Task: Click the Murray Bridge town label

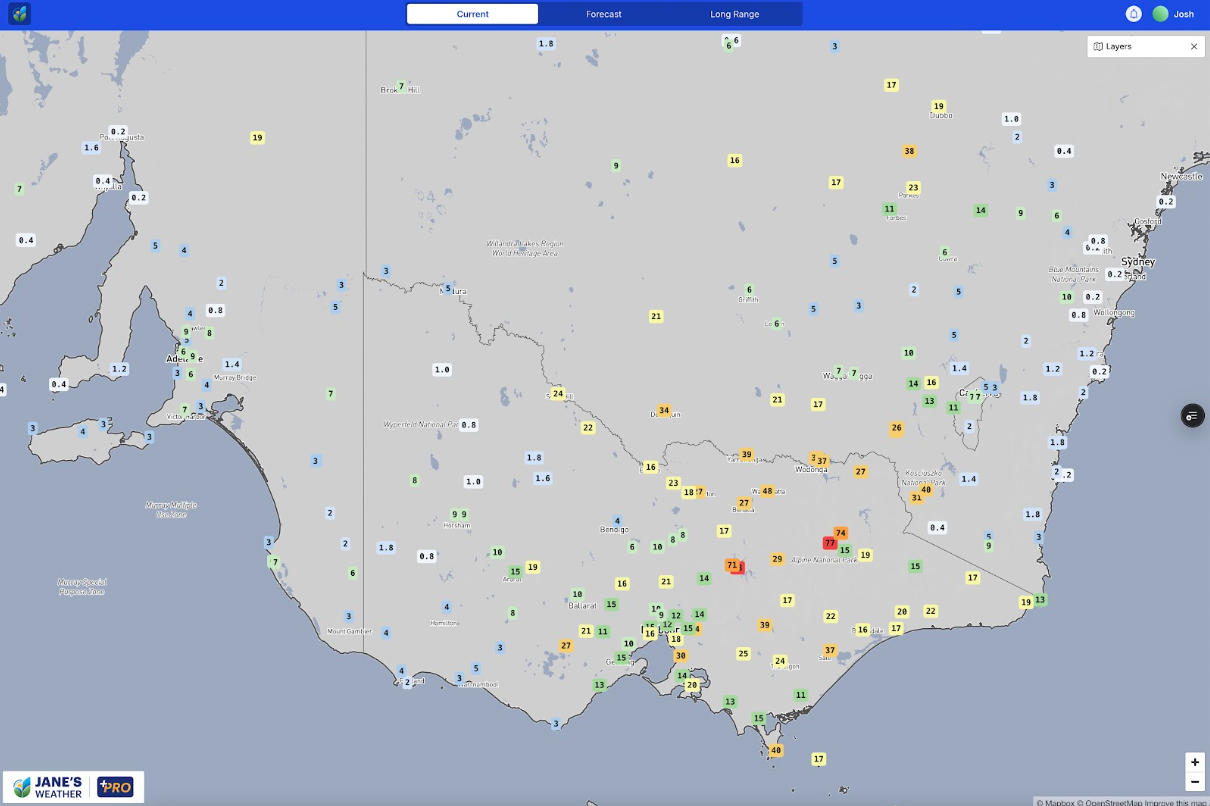Action: [234, 377]
